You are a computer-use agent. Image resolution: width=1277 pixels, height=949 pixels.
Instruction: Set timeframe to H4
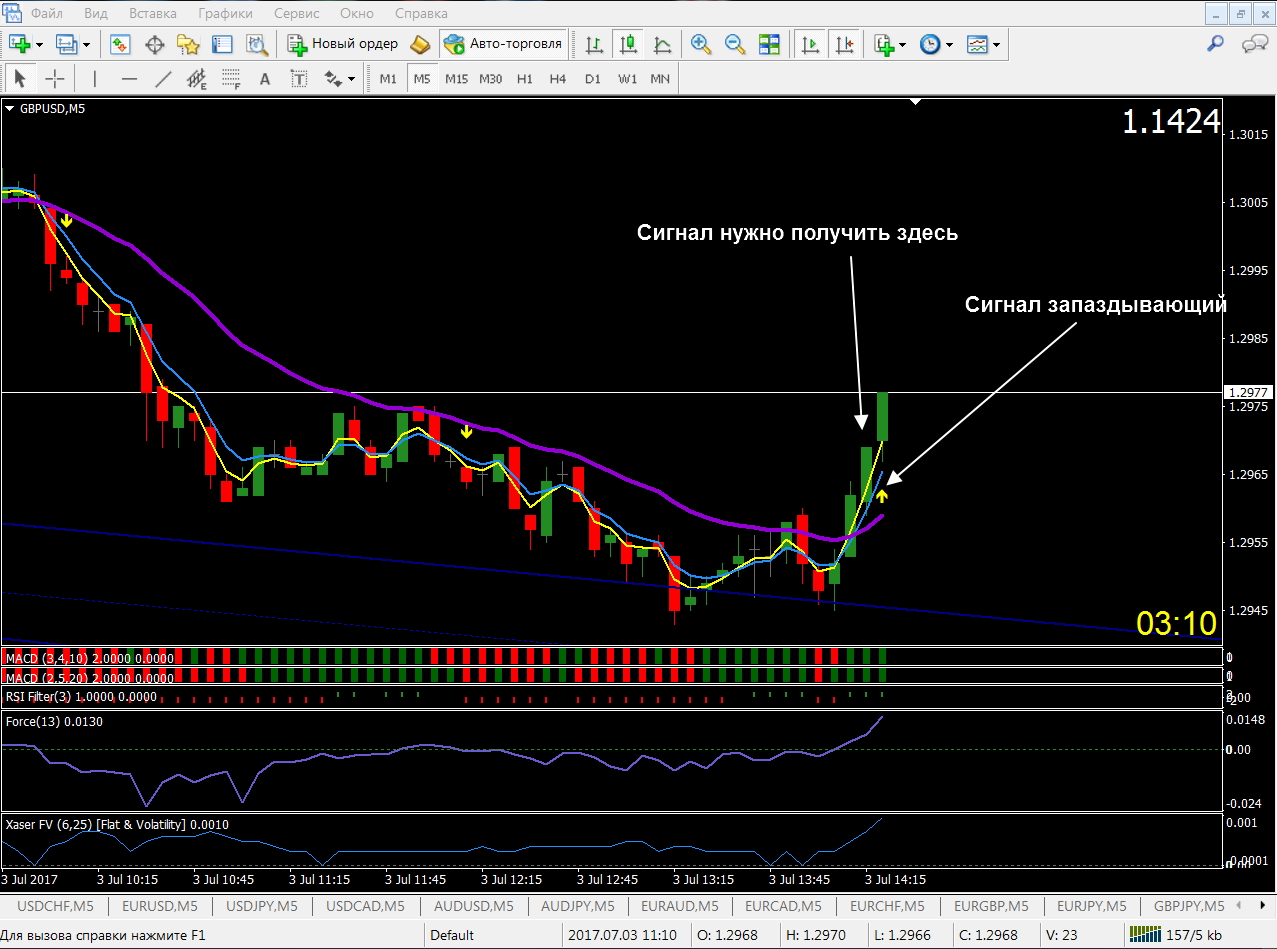[558, 79]
